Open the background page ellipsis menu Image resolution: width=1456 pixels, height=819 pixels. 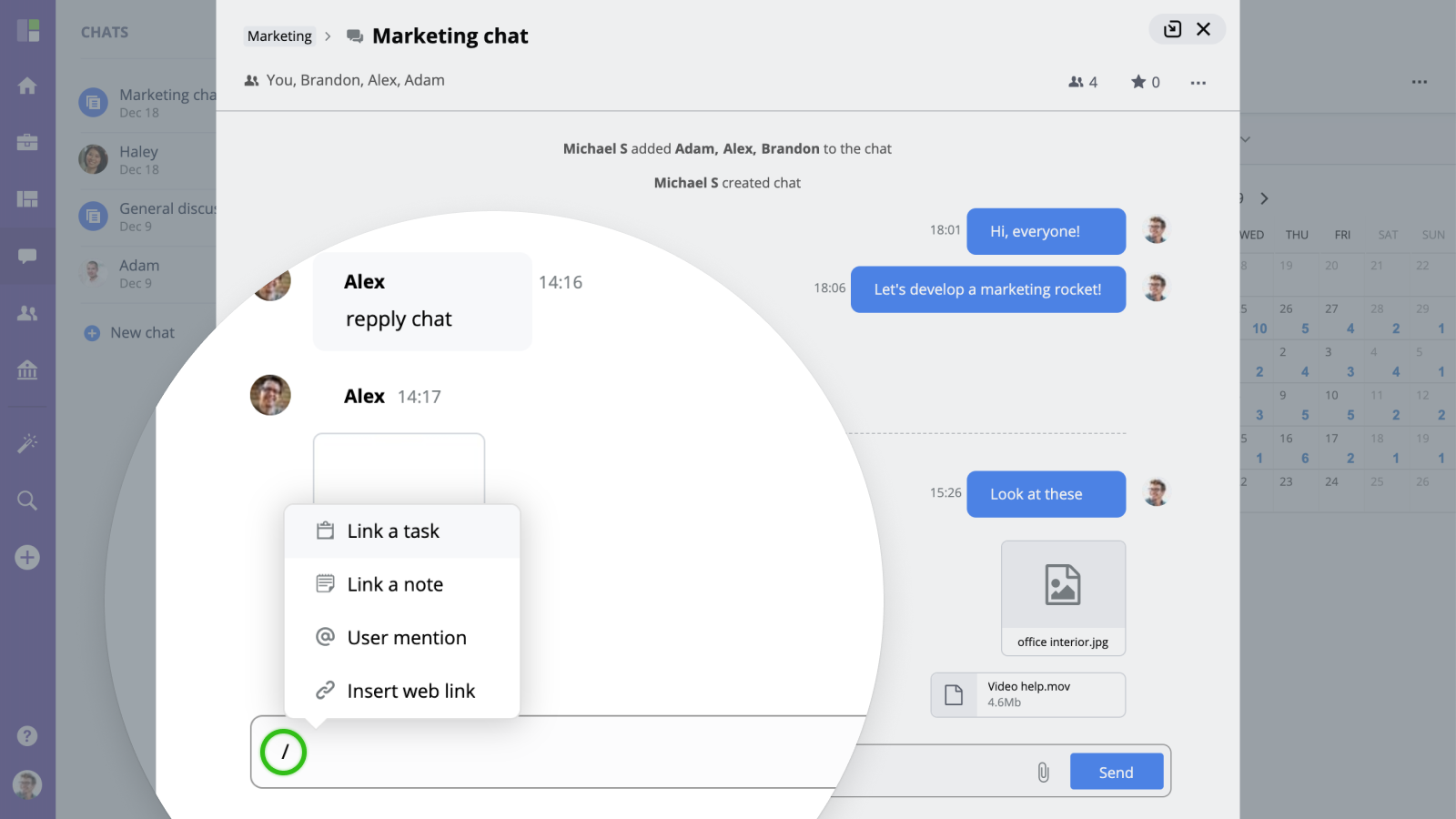(1420, 82)
